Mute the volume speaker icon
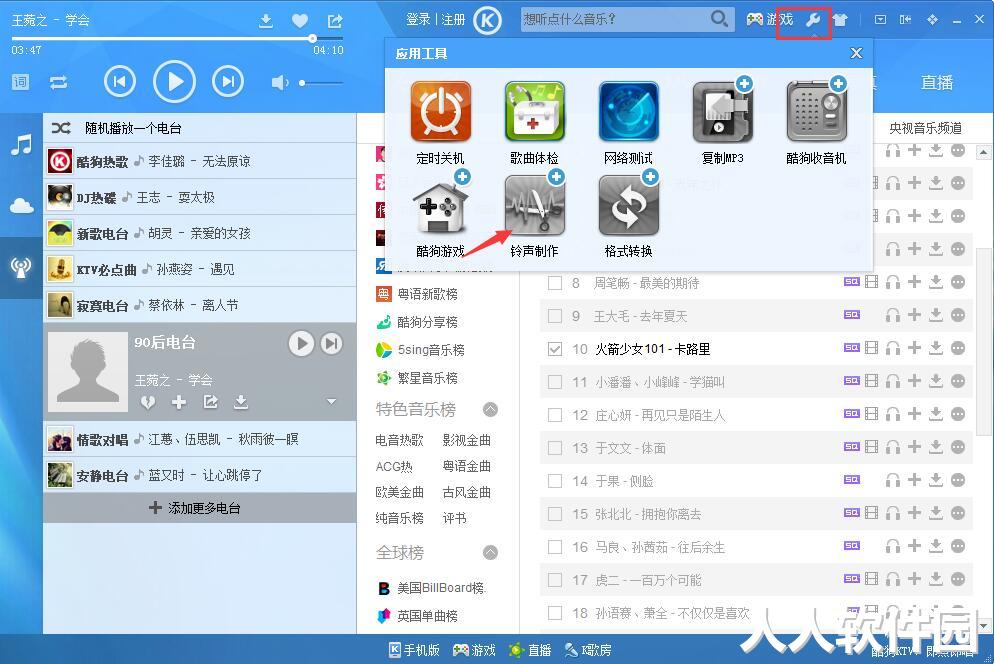Viewport: 994px width, 664px height. 280,82
